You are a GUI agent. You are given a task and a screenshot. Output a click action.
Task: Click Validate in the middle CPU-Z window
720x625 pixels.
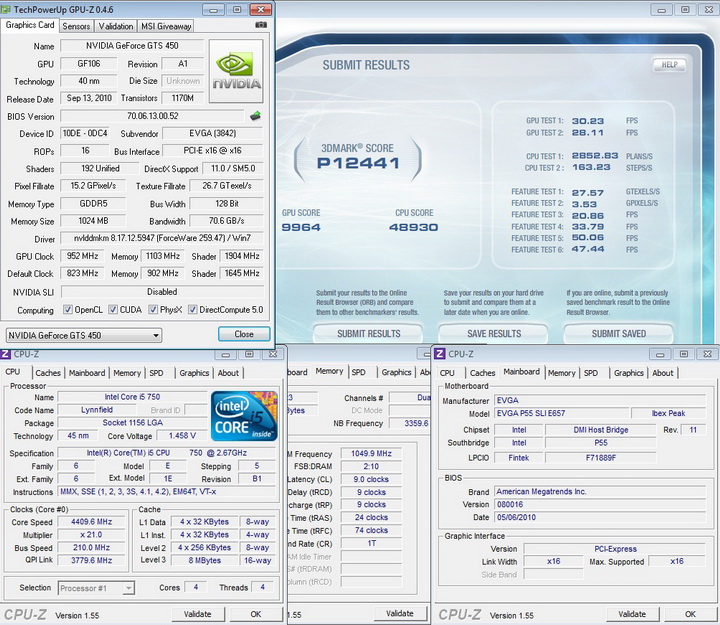pyautogui.click(x=400, y=614)
